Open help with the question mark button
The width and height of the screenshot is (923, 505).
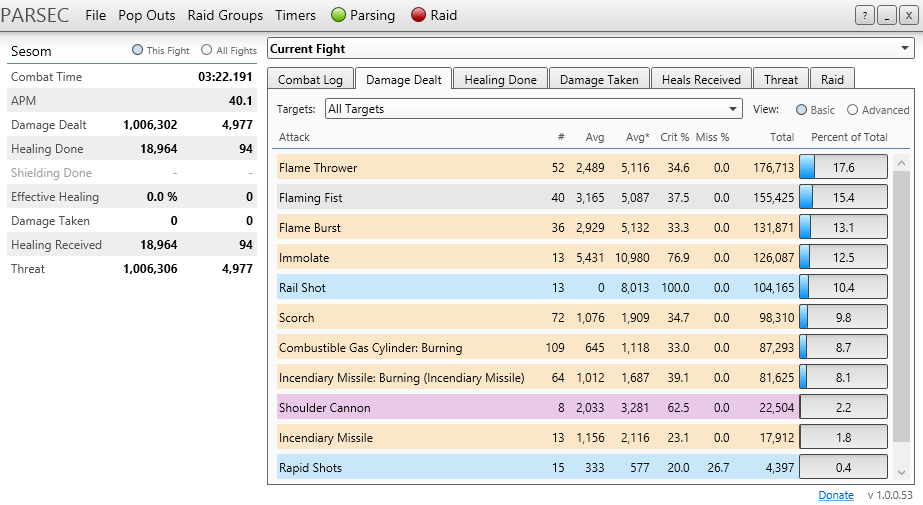[864, 16]
